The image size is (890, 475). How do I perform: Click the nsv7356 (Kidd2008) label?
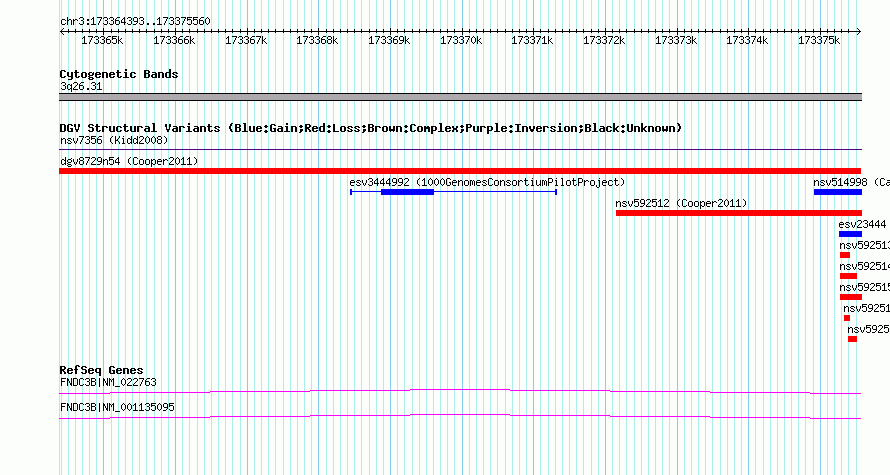(114, 140)
